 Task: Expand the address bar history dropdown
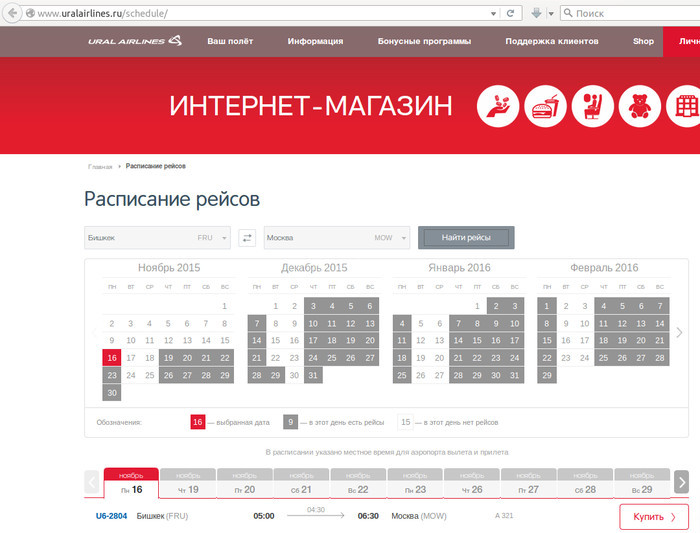click(493, 13)
